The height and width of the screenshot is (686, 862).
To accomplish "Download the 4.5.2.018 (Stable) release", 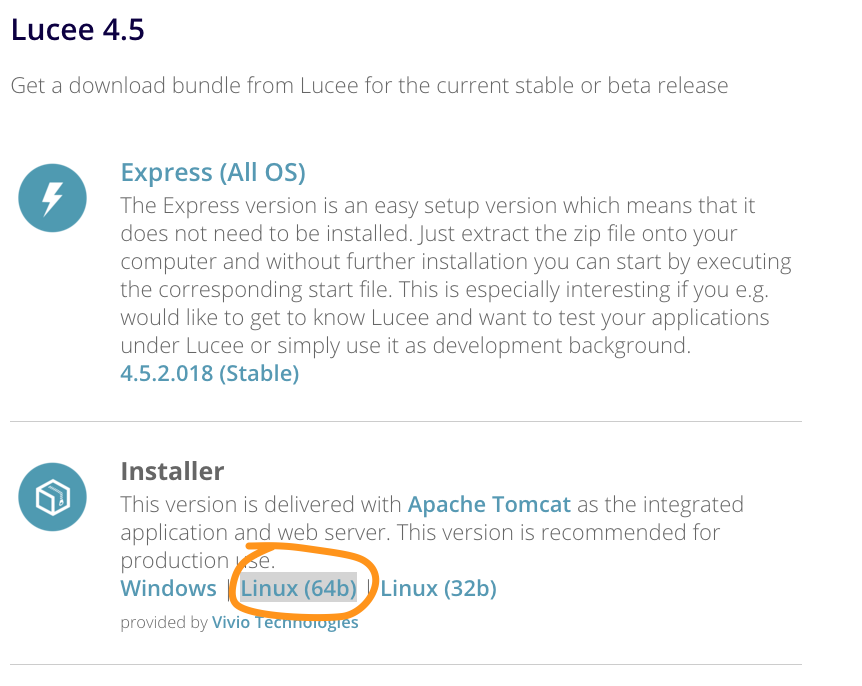I will pyautogui.click(x=209, y=373).
